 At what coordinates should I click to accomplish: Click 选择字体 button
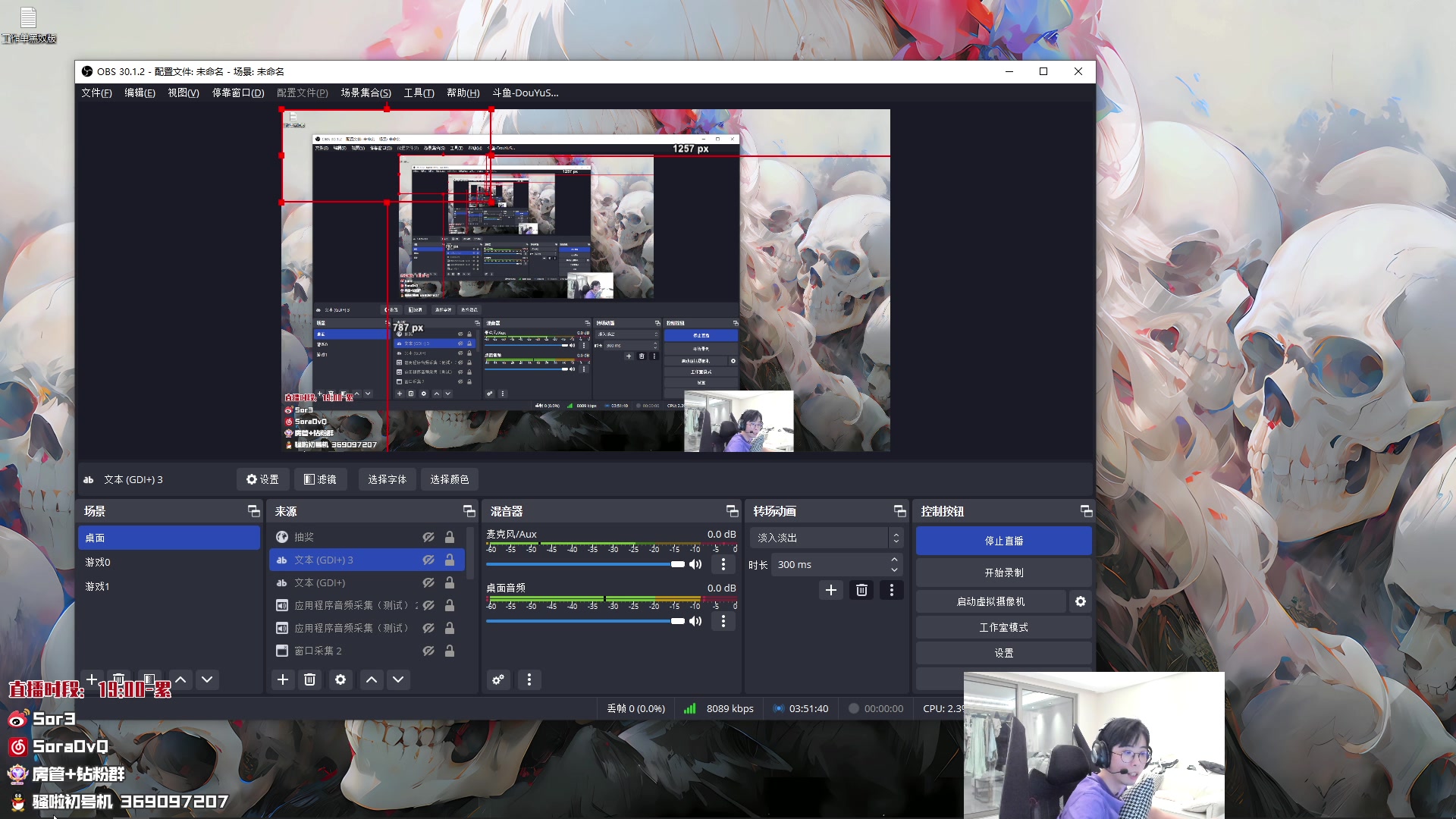(387, 479)
